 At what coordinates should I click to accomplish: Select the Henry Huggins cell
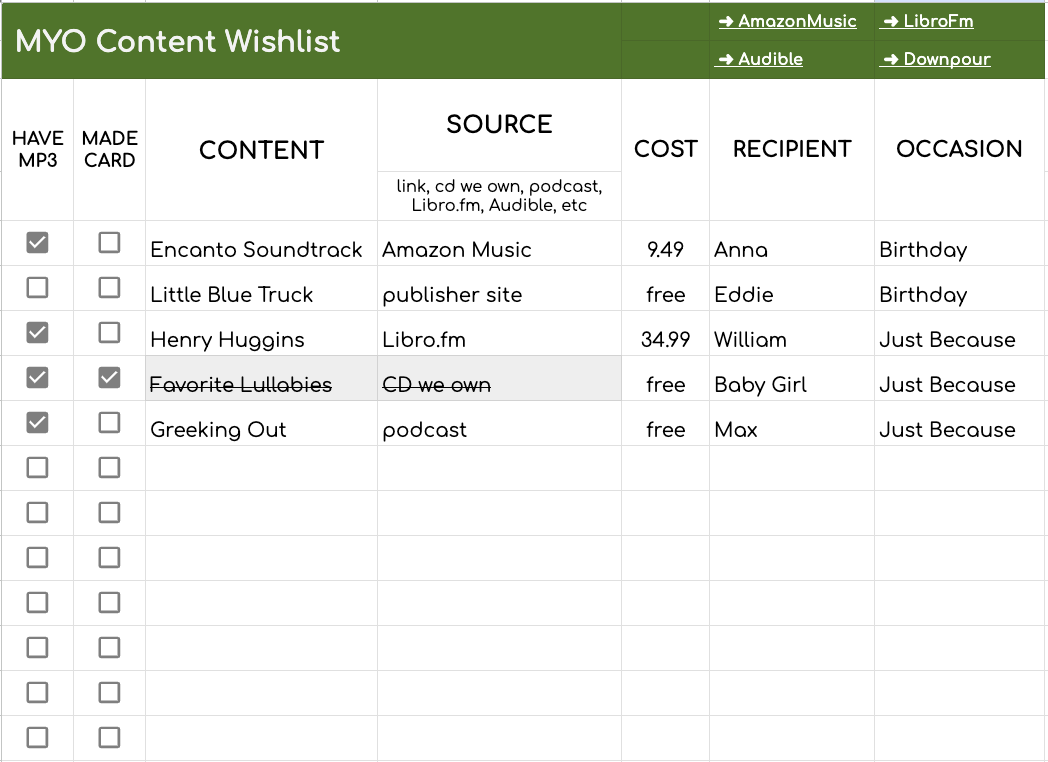[261, 334]
